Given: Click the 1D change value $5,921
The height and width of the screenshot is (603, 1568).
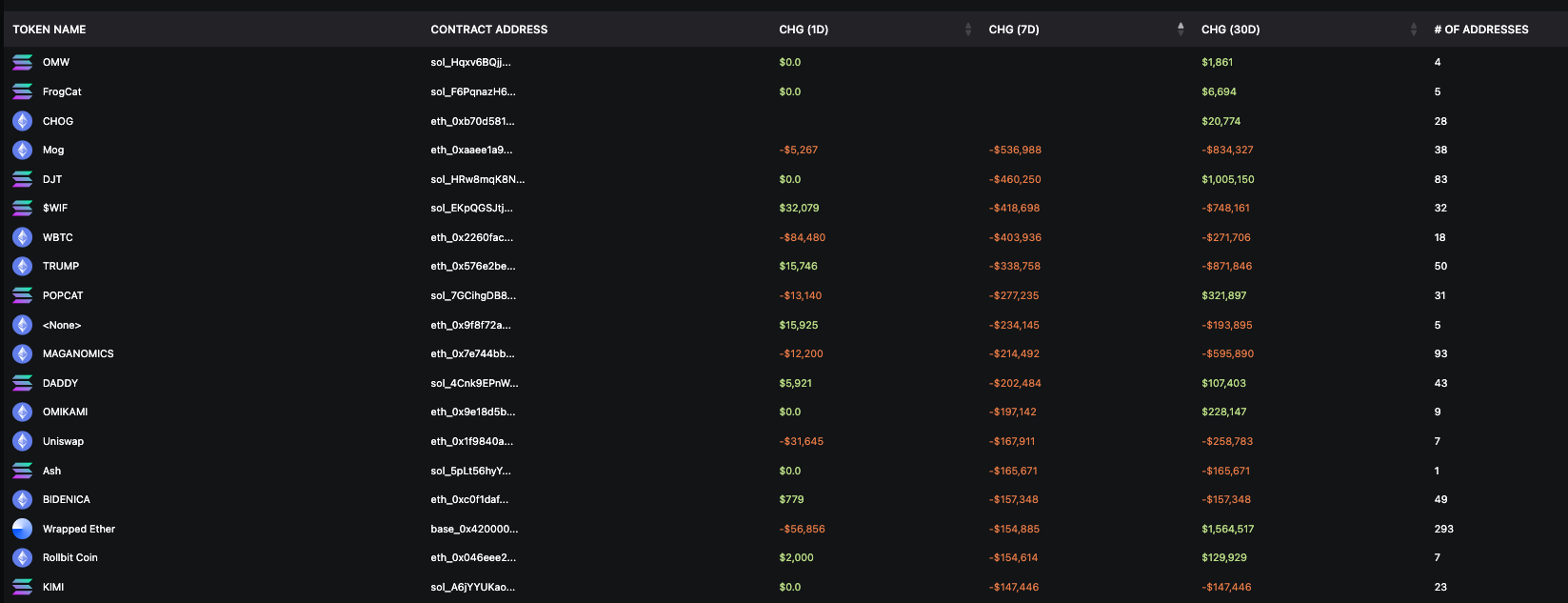Looking at the screenshot, I should (x=796, y=383).
